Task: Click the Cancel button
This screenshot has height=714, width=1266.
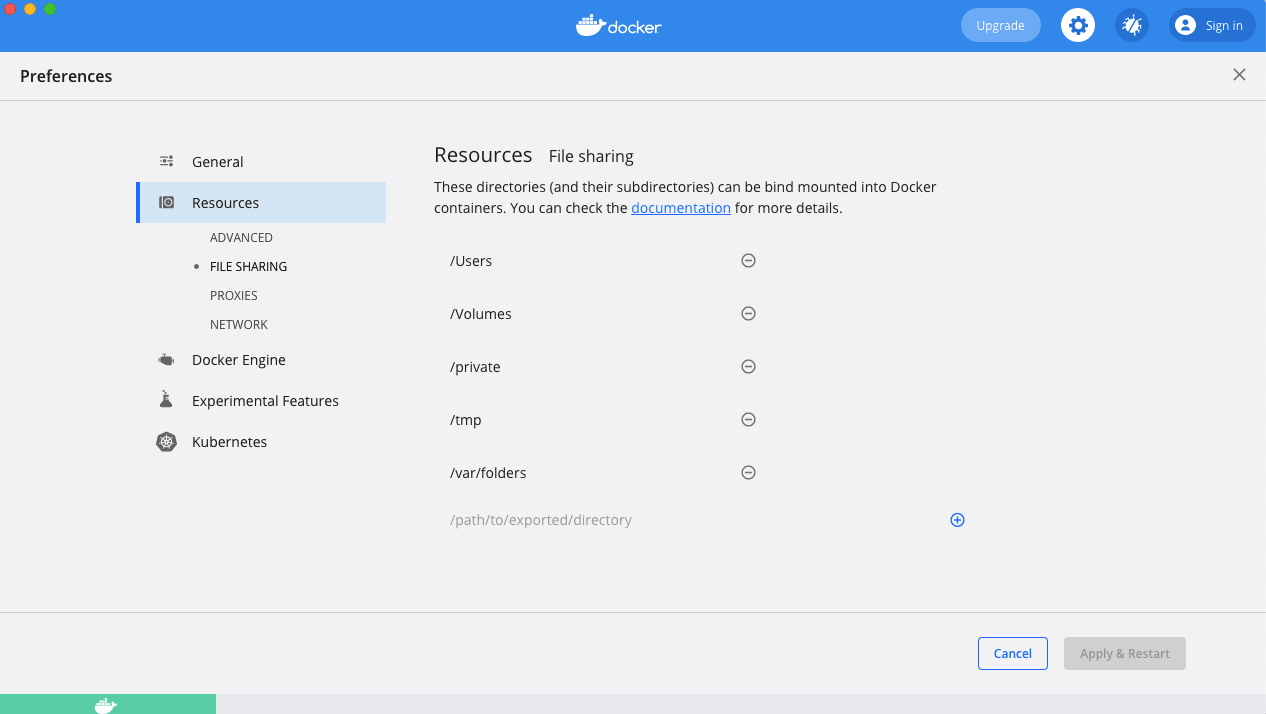Action: (x=1012, y=653)
